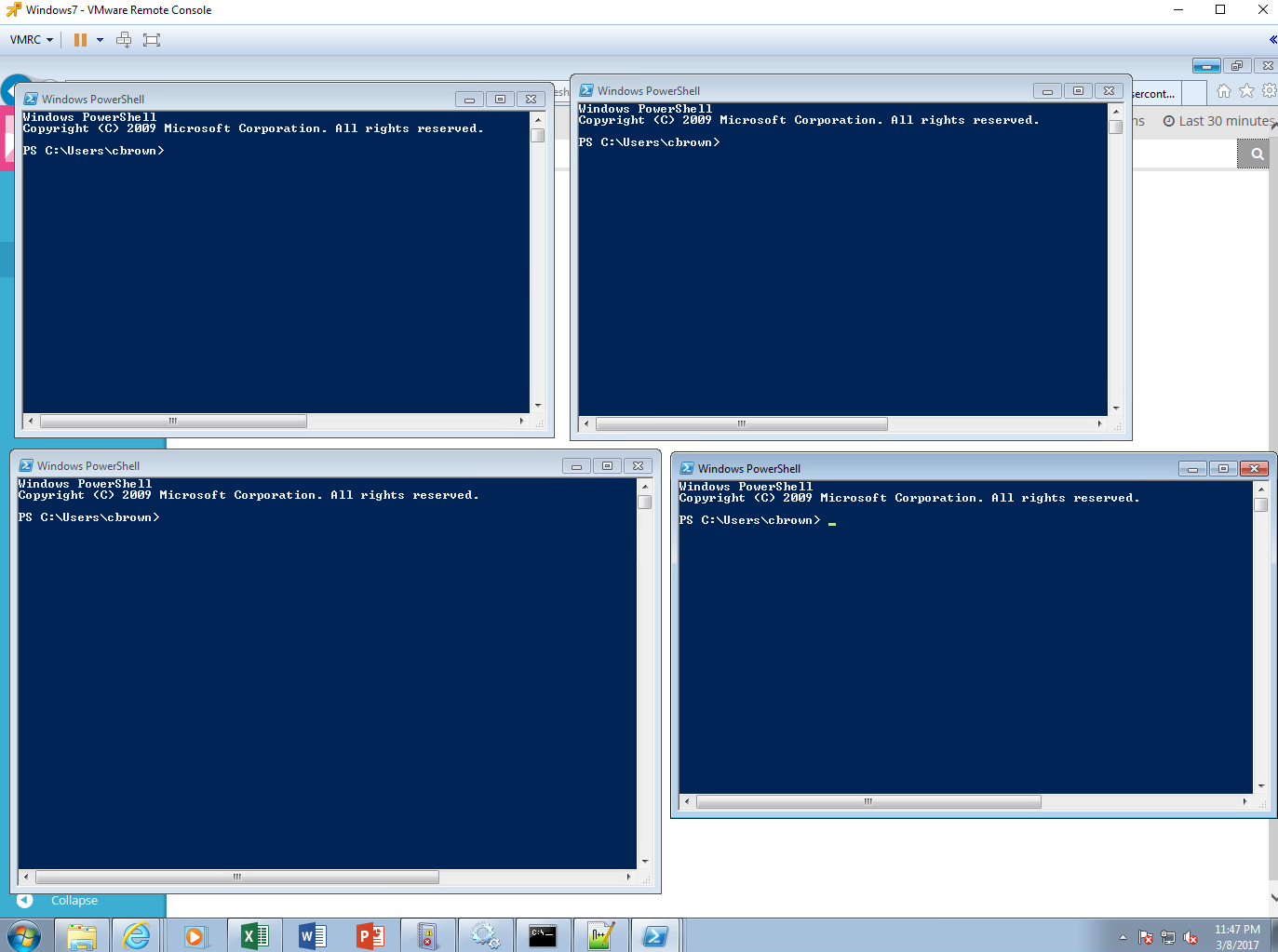Enter VMRC full screen mode
1278x952 pixels.
[152, 40]
